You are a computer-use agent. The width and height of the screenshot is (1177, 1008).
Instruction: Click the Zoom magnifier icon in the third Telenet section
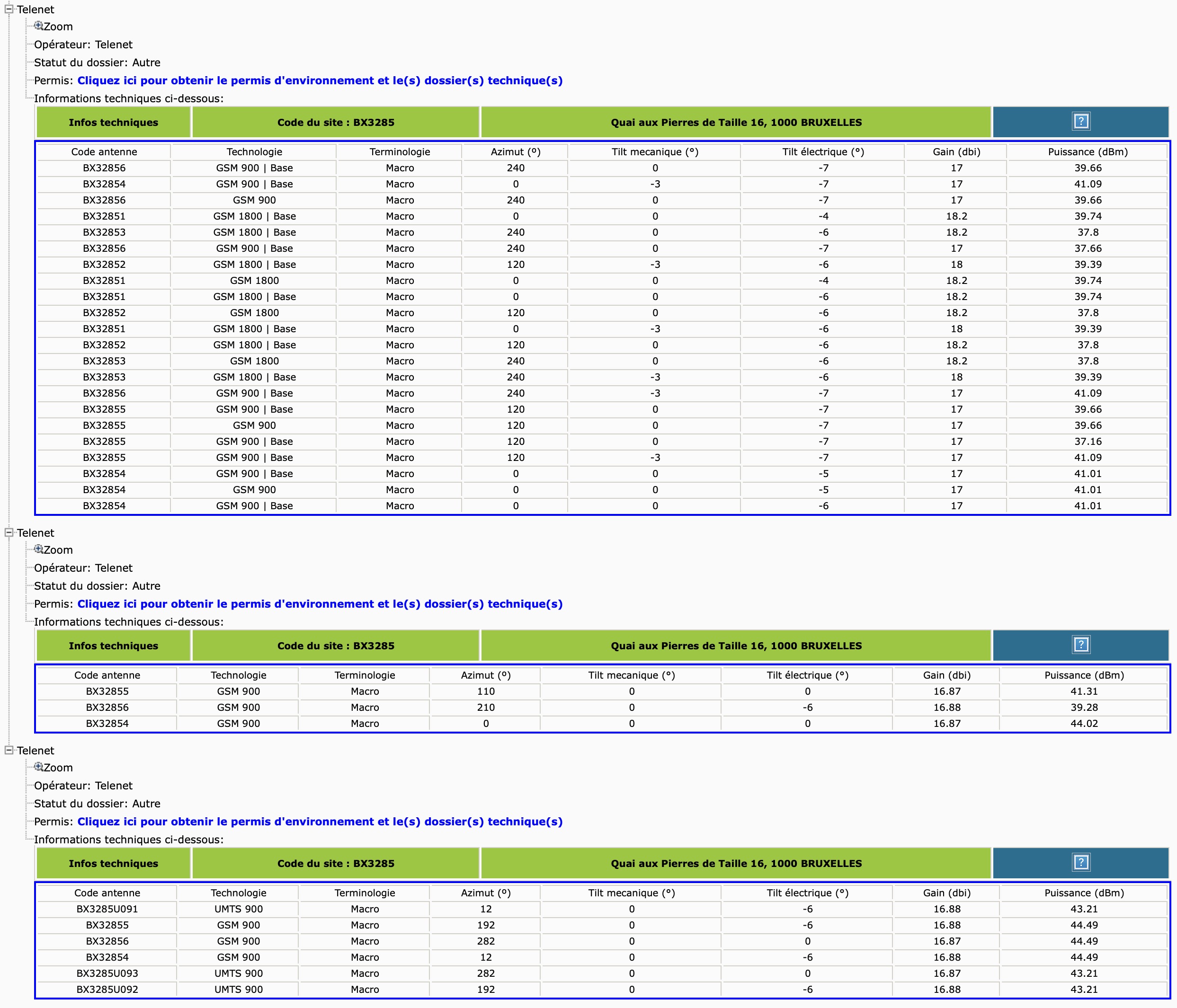click(39, 767)
